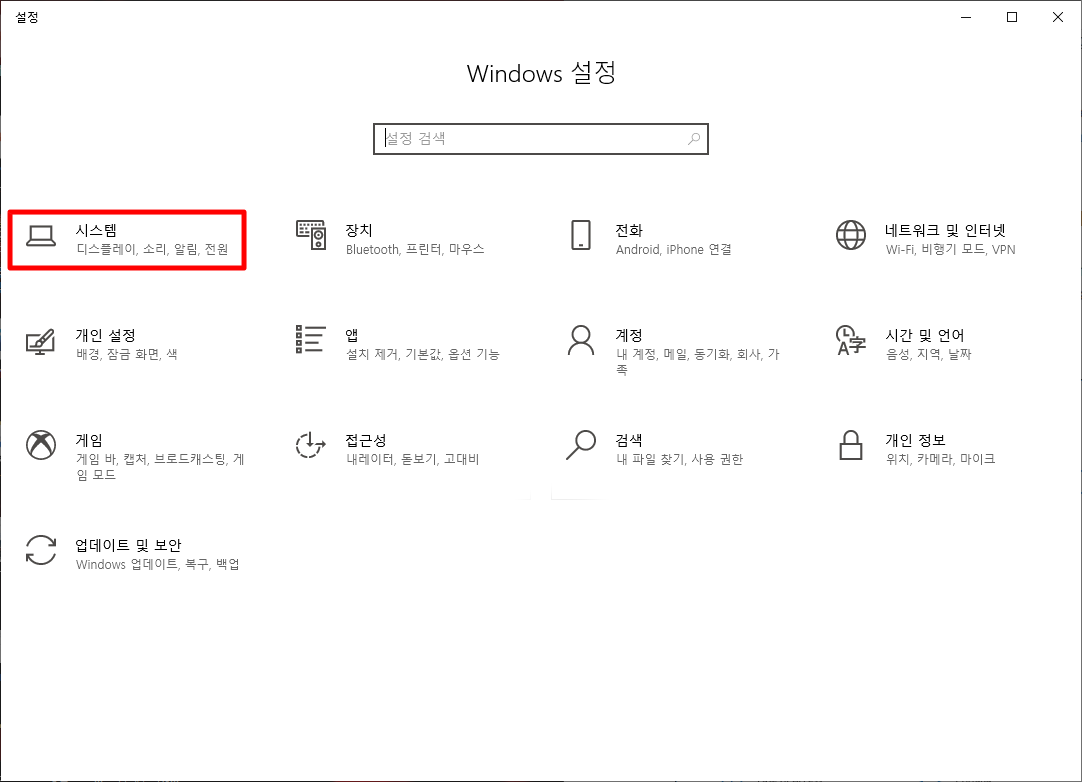The width and height of the screenshot is (1082, 782).
Task: Go to 장치 settings title
Action: coord(359,230)
